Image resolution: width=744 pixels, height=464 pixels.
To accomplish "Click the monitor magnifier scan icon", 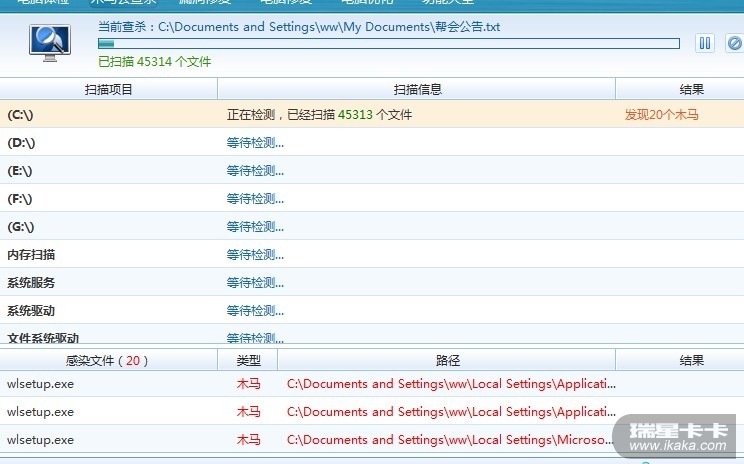I will point(48,41).
